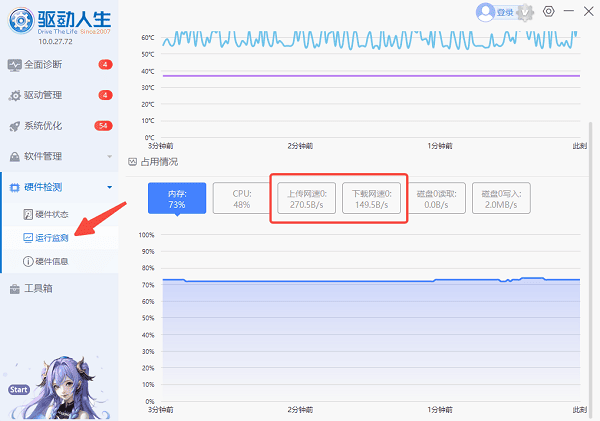Image resolution: width=600 pixels, height=421 pixels.
Task: Click the 驱动管理 gear icon
Action: point(15,96)
